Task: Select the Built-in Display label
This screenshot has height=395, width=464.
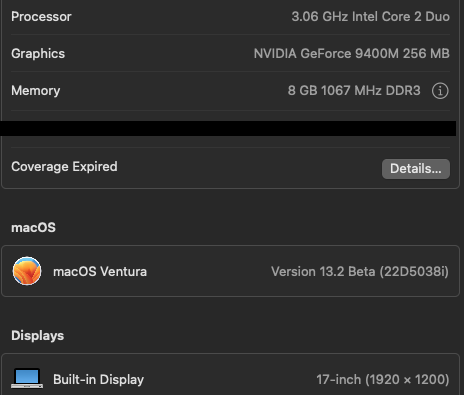Action: click(x=99, y=379)
